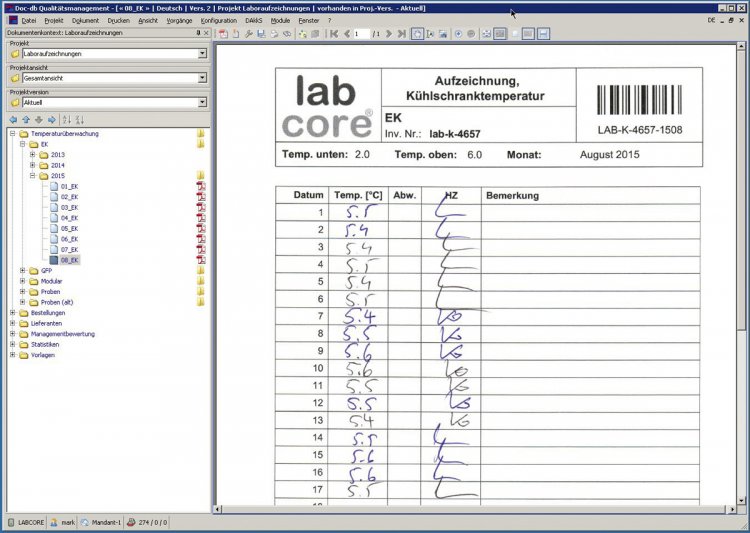Click the save diskette icon in toolbar

coord(261,33)
